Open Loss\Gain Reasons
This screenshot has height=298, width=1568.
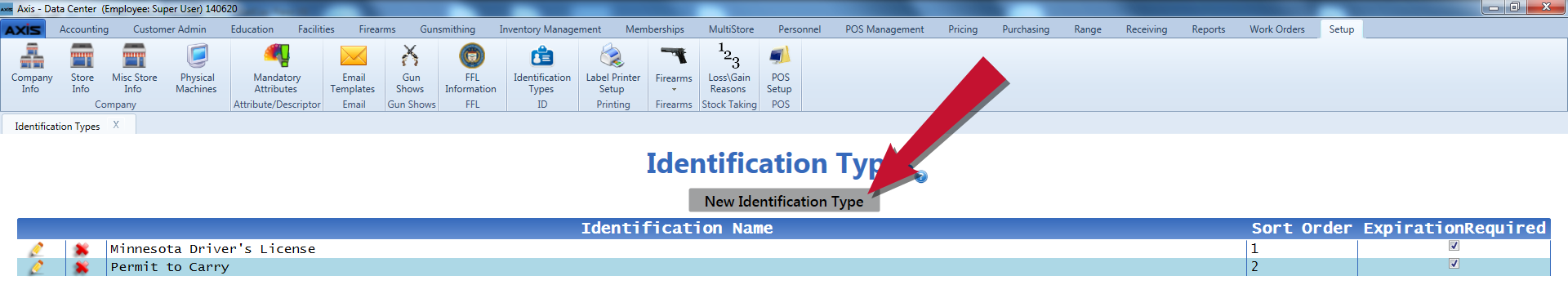tap(728, 69)
